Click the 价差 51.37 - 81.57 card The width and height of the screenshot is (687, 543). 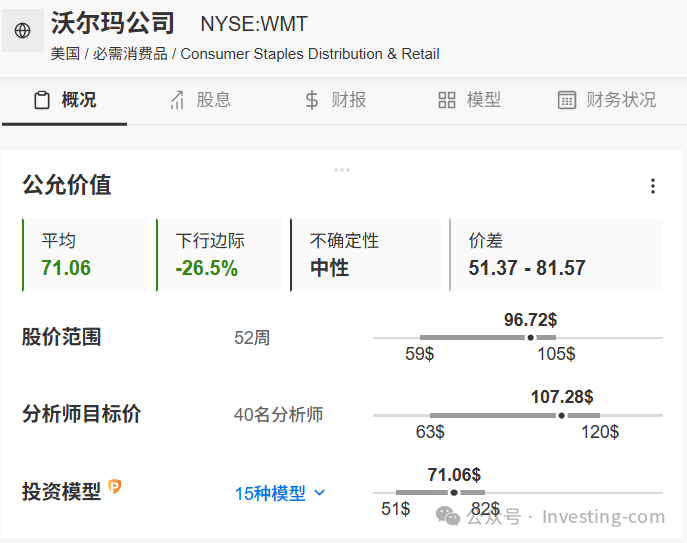[x=556, y=255]
